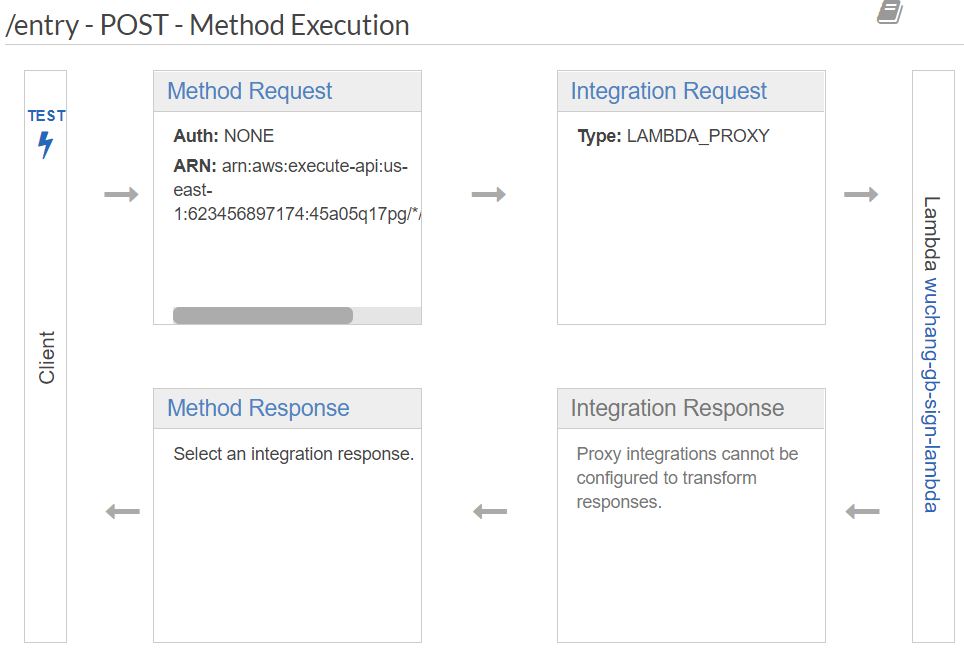
Task: Click the Auth: NONE text
Action: (x=223, y=136)
